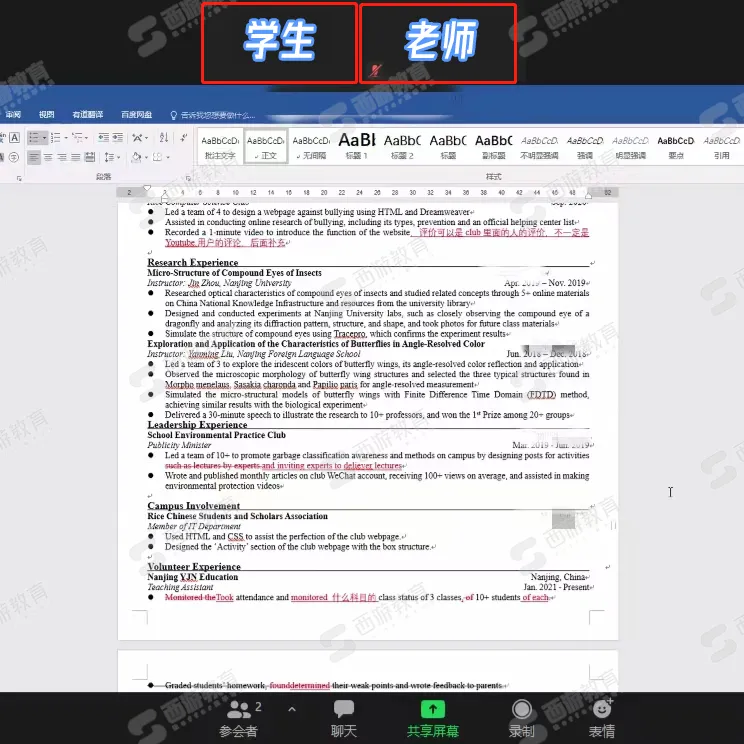Apply the 正文 style
744x744 pixels.
pyautogui.click(x=266, y=147)
